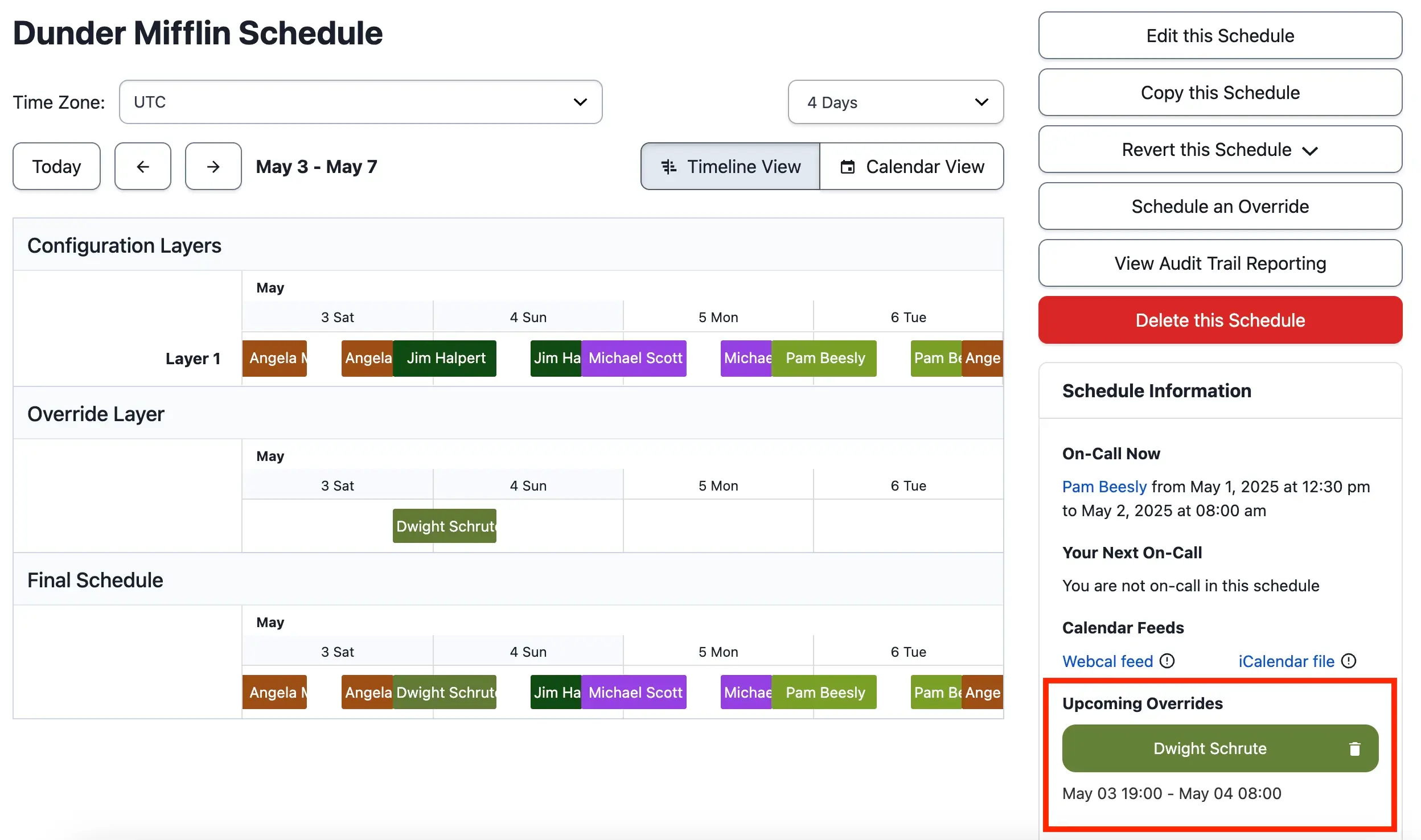The width and height of the screenshot is (1421, 840).
Task: Switch to Calendar View
Action: (x=911, y=166)
